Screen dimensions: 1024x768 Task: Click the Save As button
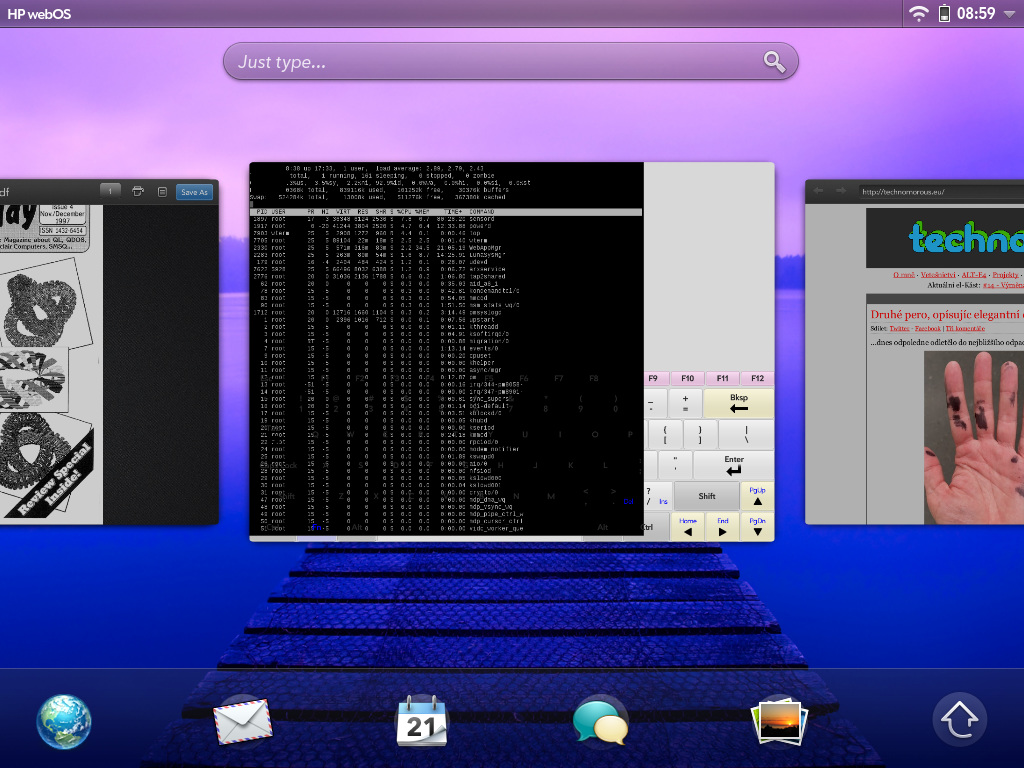pos(194,192)
